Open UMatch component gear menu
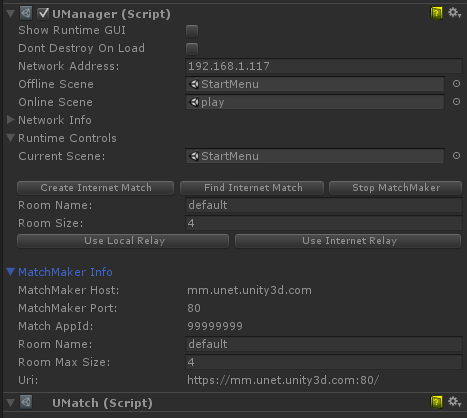Viewport: 467px width, 418px height. coord(454,402)
